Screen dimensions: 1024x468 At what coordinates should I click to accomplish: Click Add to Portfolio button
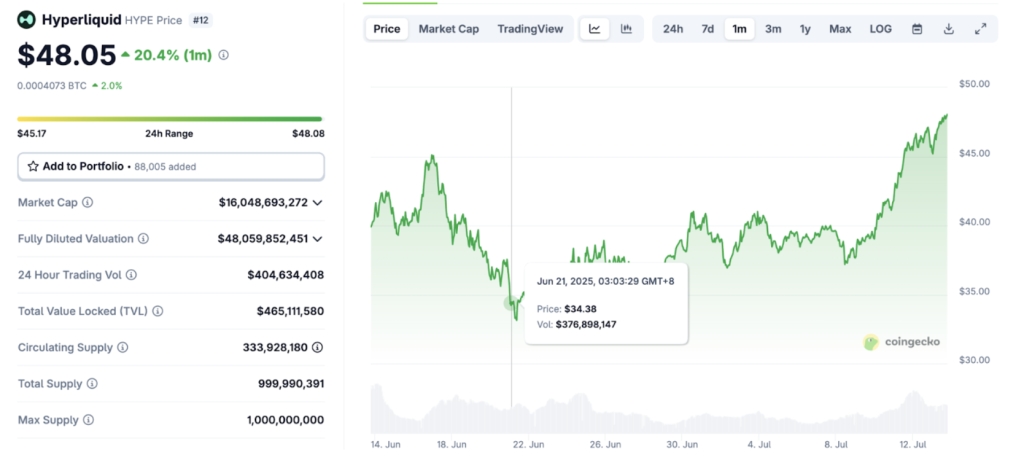pos(171,166)
